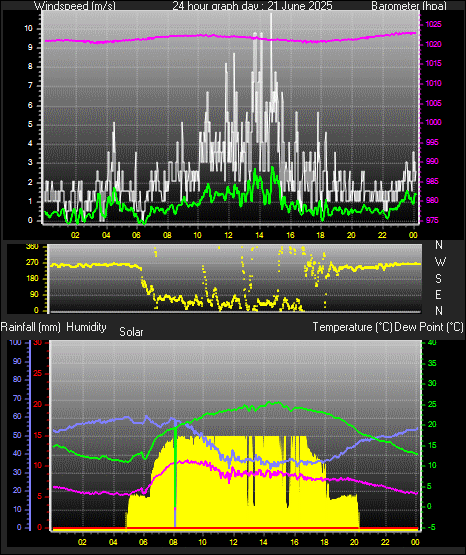The width and height of the screenshot is (466, 555).
Task: Click the 14 hour tick below windspeed graph
Action: pyautogui.click(x=259, y=235)
